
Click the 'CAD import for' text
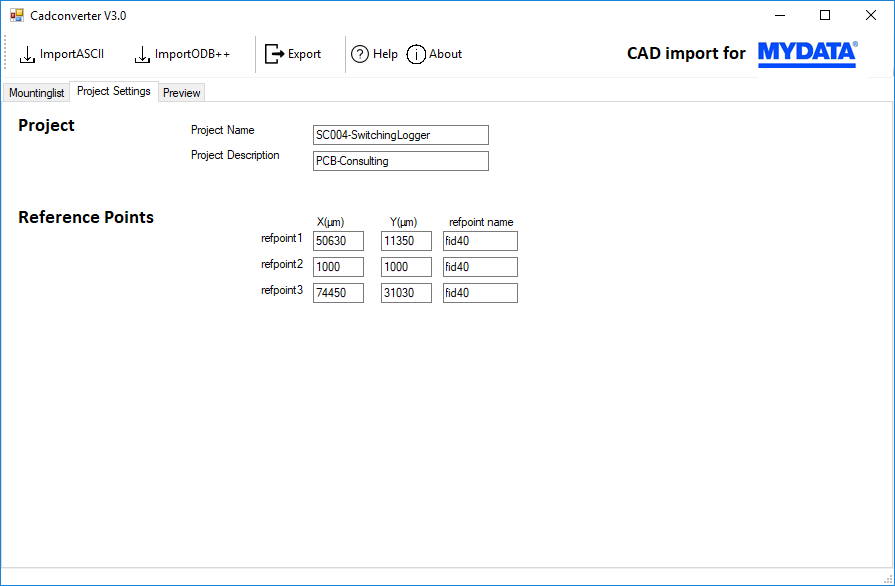point(686,54)
